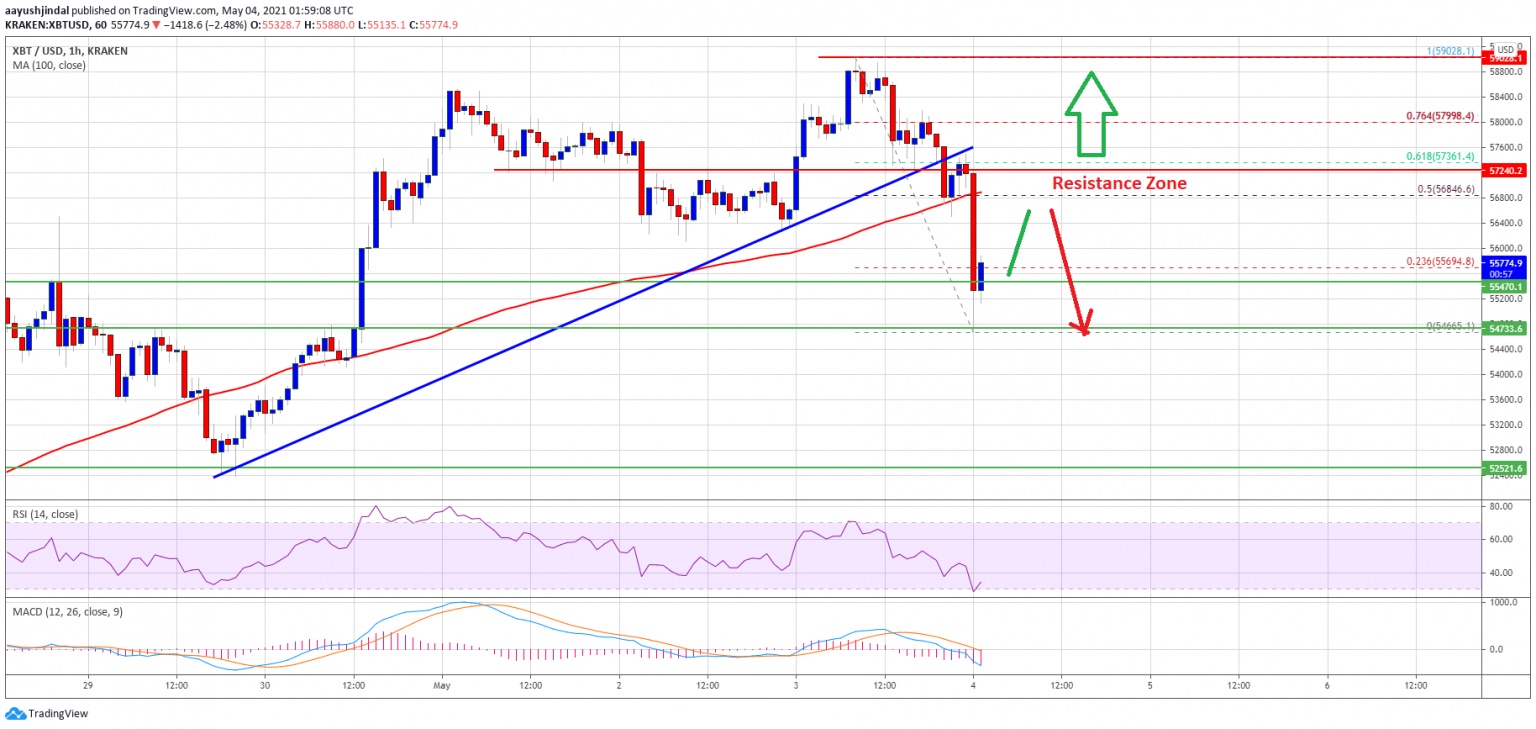
Task: Click the green 55470.1 support level tag
Action: click(x=1502, y=286)
